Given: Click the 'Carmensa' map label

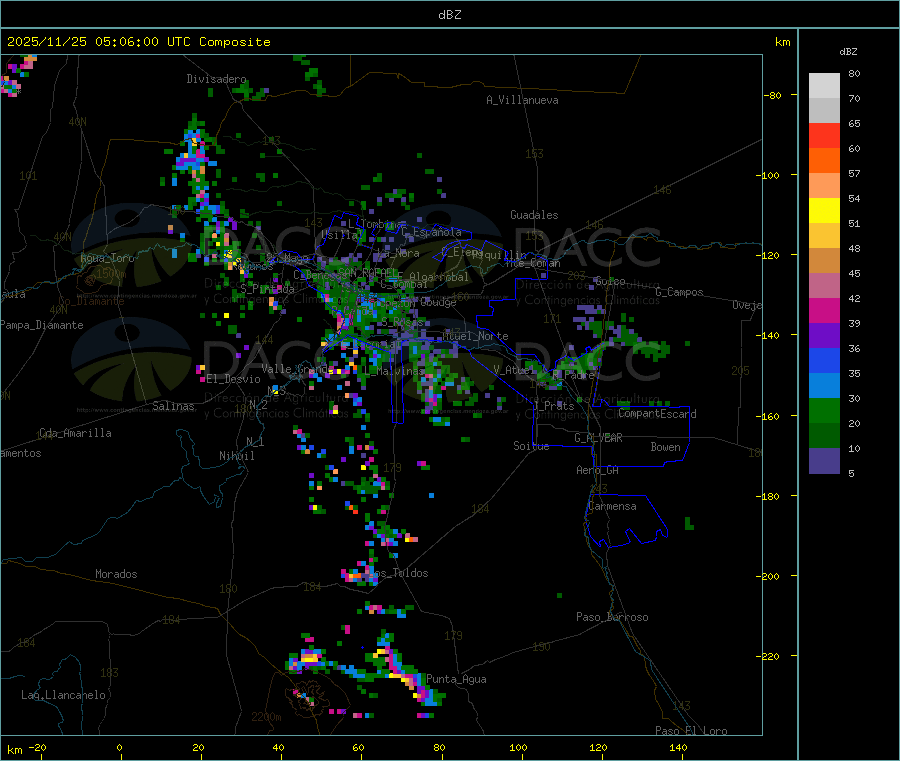Looking at the screenshot, I should coord(612,506).
